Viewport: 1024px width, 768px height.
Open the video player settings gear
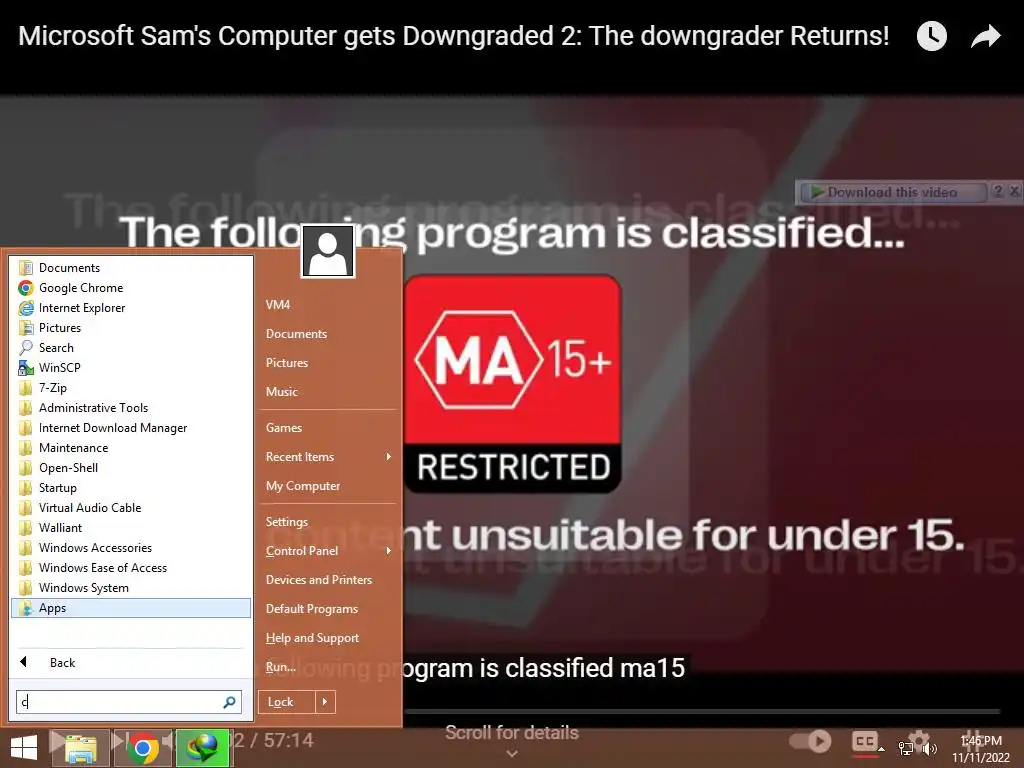918,741
